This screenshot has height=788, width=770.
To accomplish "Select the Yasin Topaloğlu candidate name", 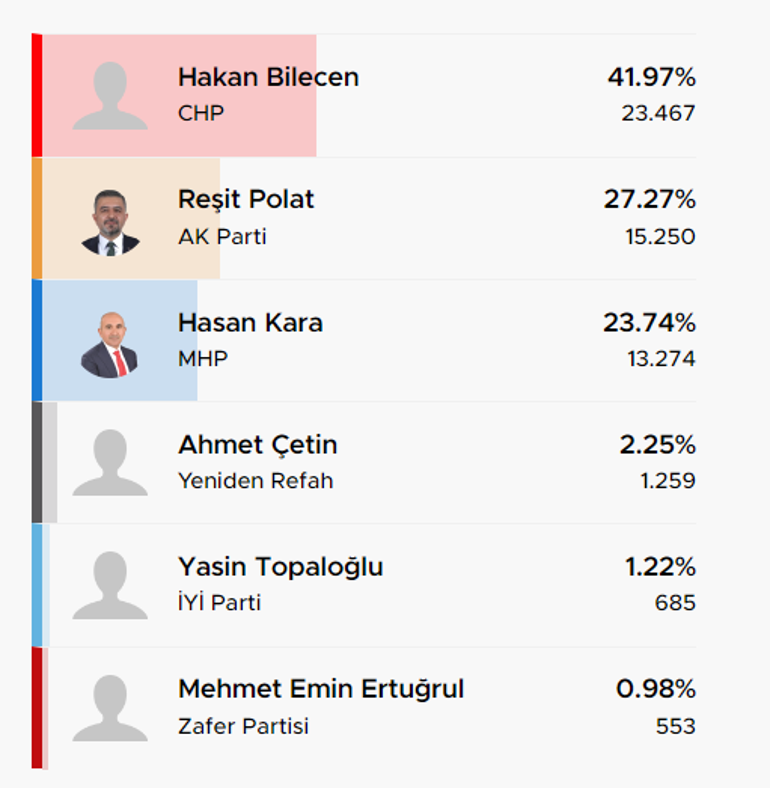I will pyautogui.click(x=280, y=567).
